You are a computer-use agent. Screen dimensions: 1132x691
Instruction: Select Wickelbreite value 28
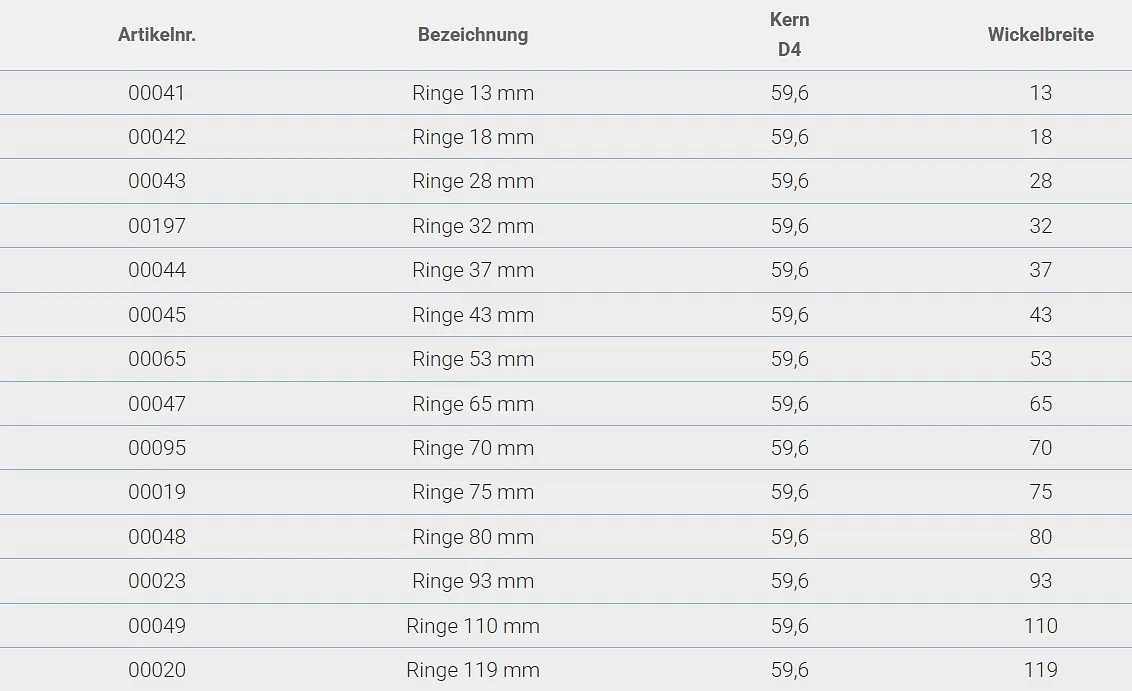[1040, 181]
